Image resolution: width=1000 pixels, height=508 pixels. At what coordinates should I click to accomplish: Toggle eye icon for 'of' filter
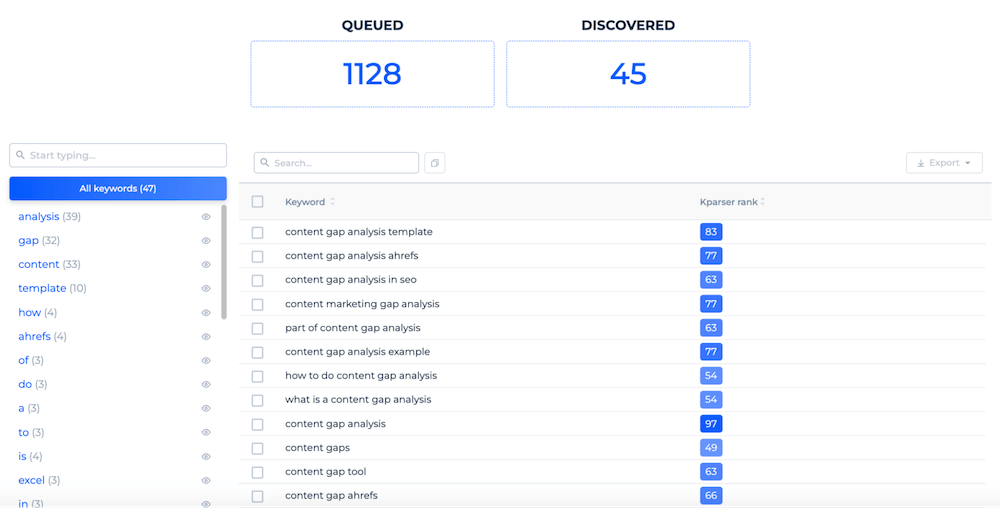[206, 361]
